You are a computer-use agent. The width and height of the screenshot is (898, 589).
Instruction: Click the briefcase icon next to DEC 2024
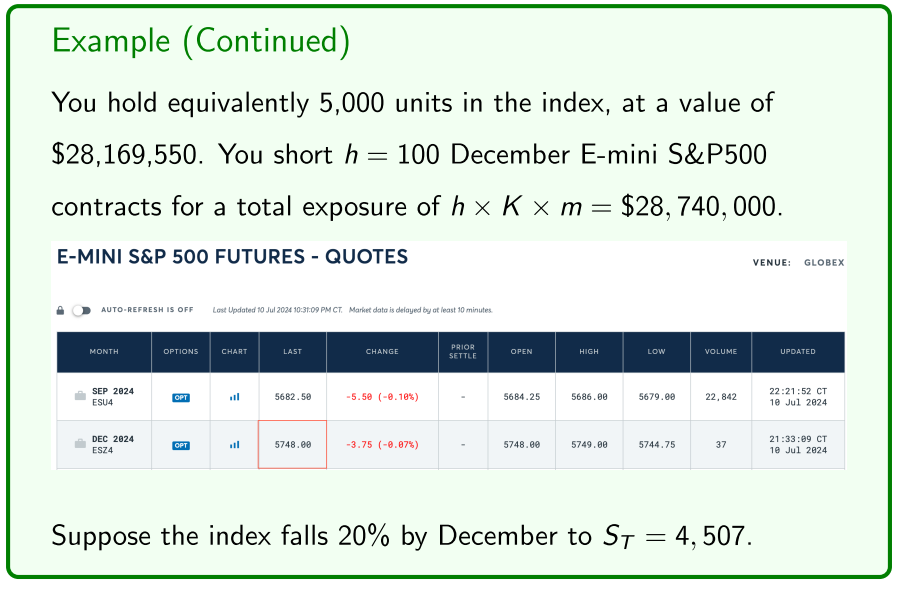(80, 445)
